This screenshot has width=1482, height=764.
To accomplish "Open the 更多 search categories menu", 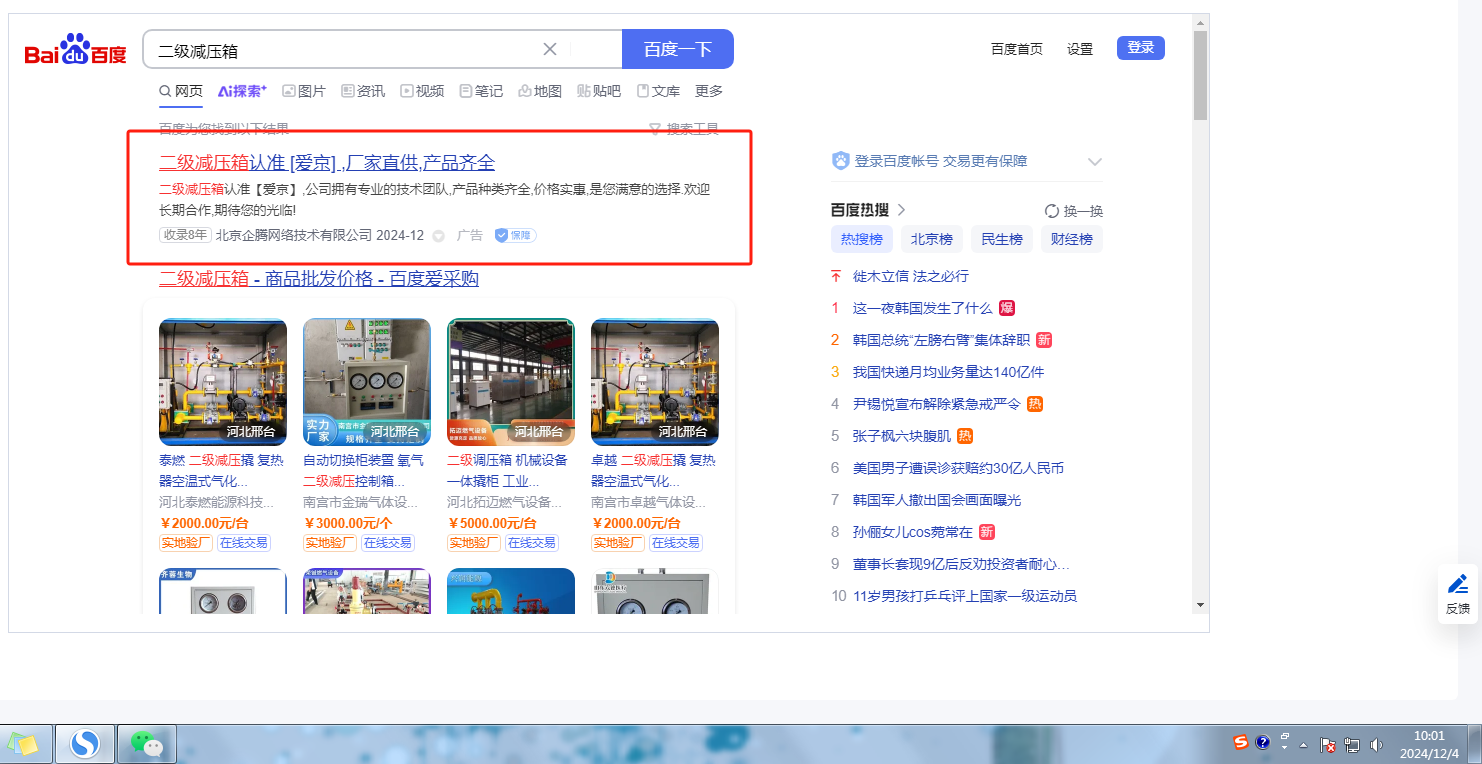I will click(709, 91).
